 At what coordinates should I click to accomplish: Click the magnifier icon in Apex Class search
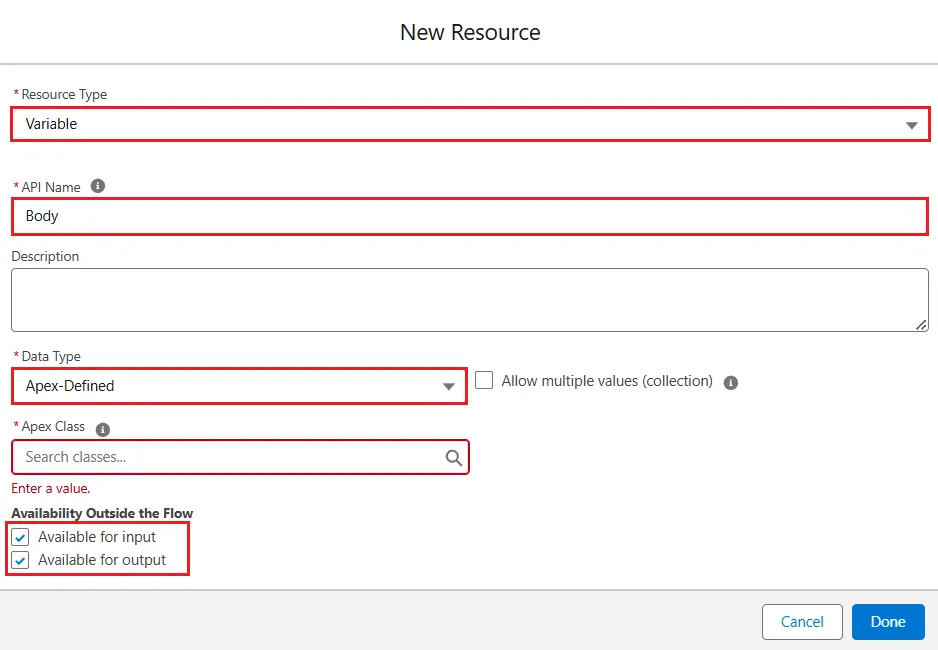coord(453,457)
